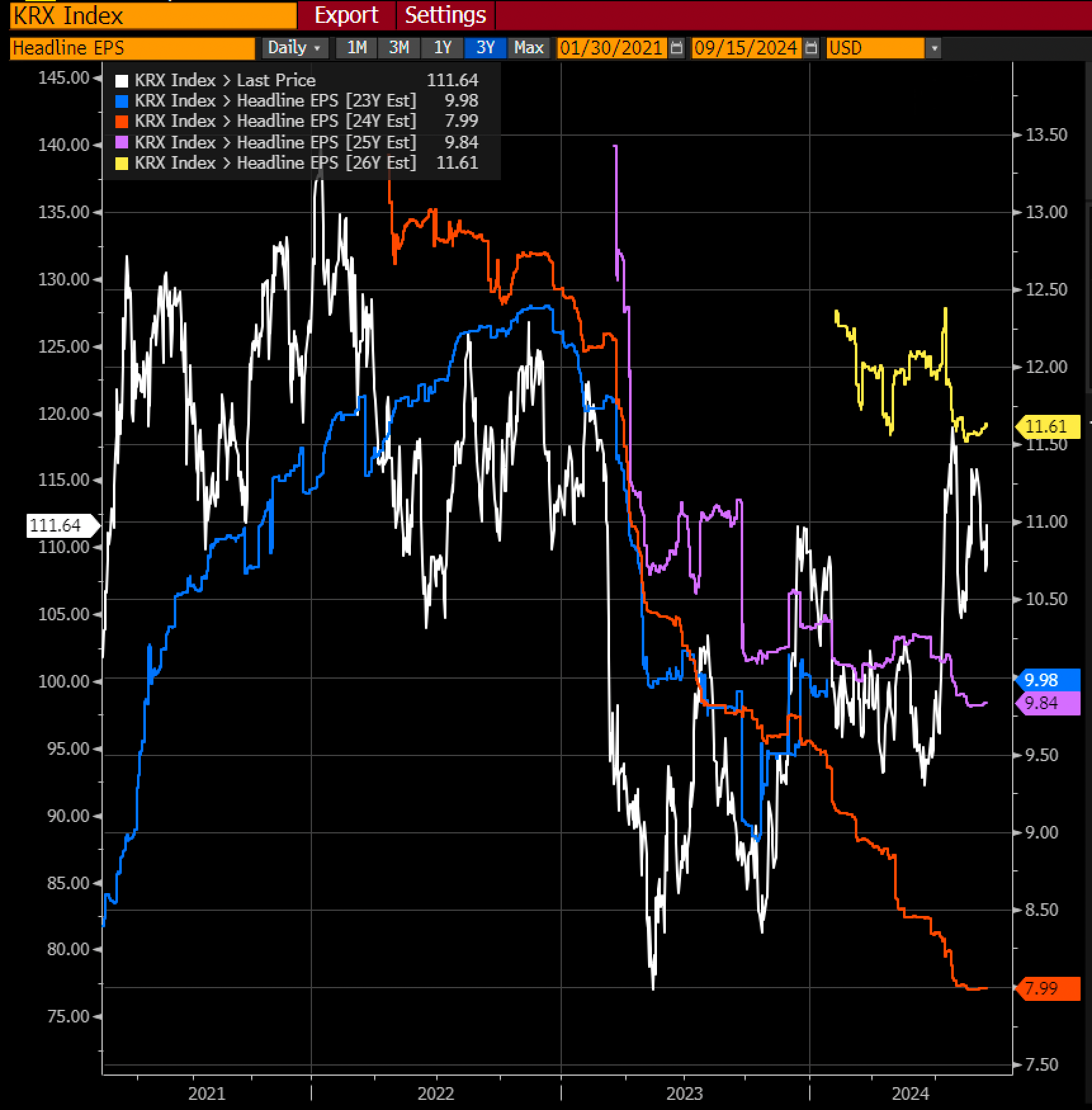The image size is (1092, 1110).
Task: Click the orange 24Y Est legend swatch
Action: 122,121
